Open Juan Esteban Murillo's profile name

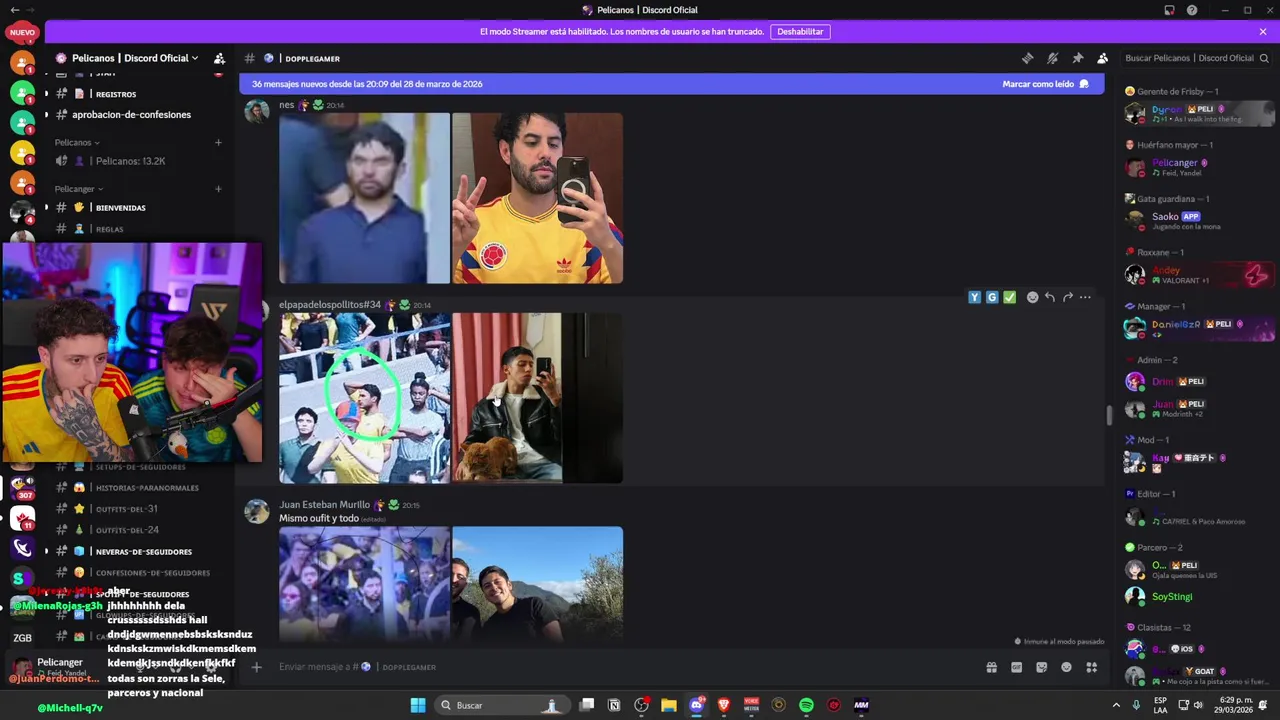tap(324, 505)
